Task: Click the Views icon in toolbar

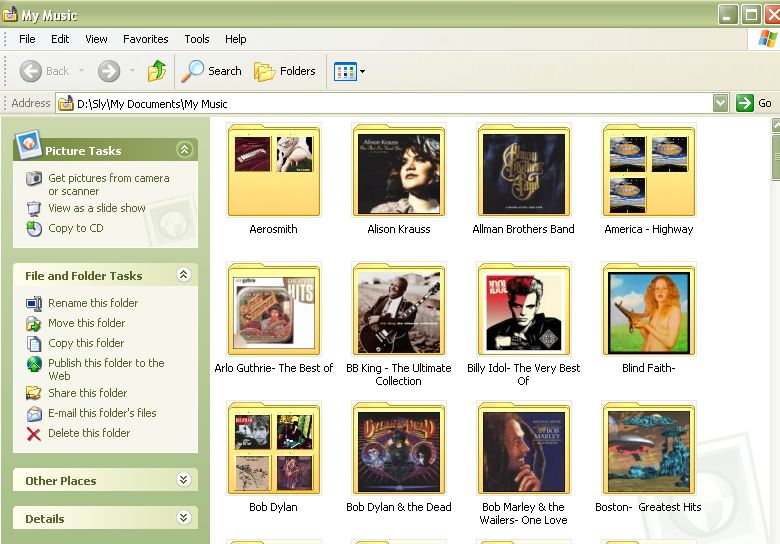Action: 345,72
